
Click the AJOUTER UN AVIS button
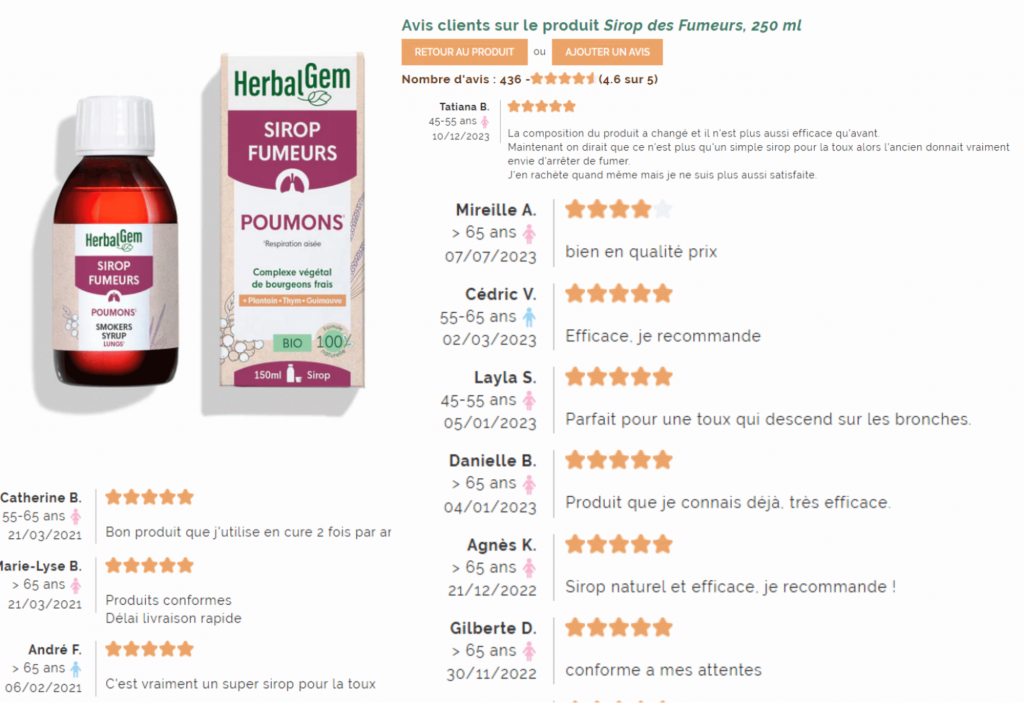coord(607,52)
